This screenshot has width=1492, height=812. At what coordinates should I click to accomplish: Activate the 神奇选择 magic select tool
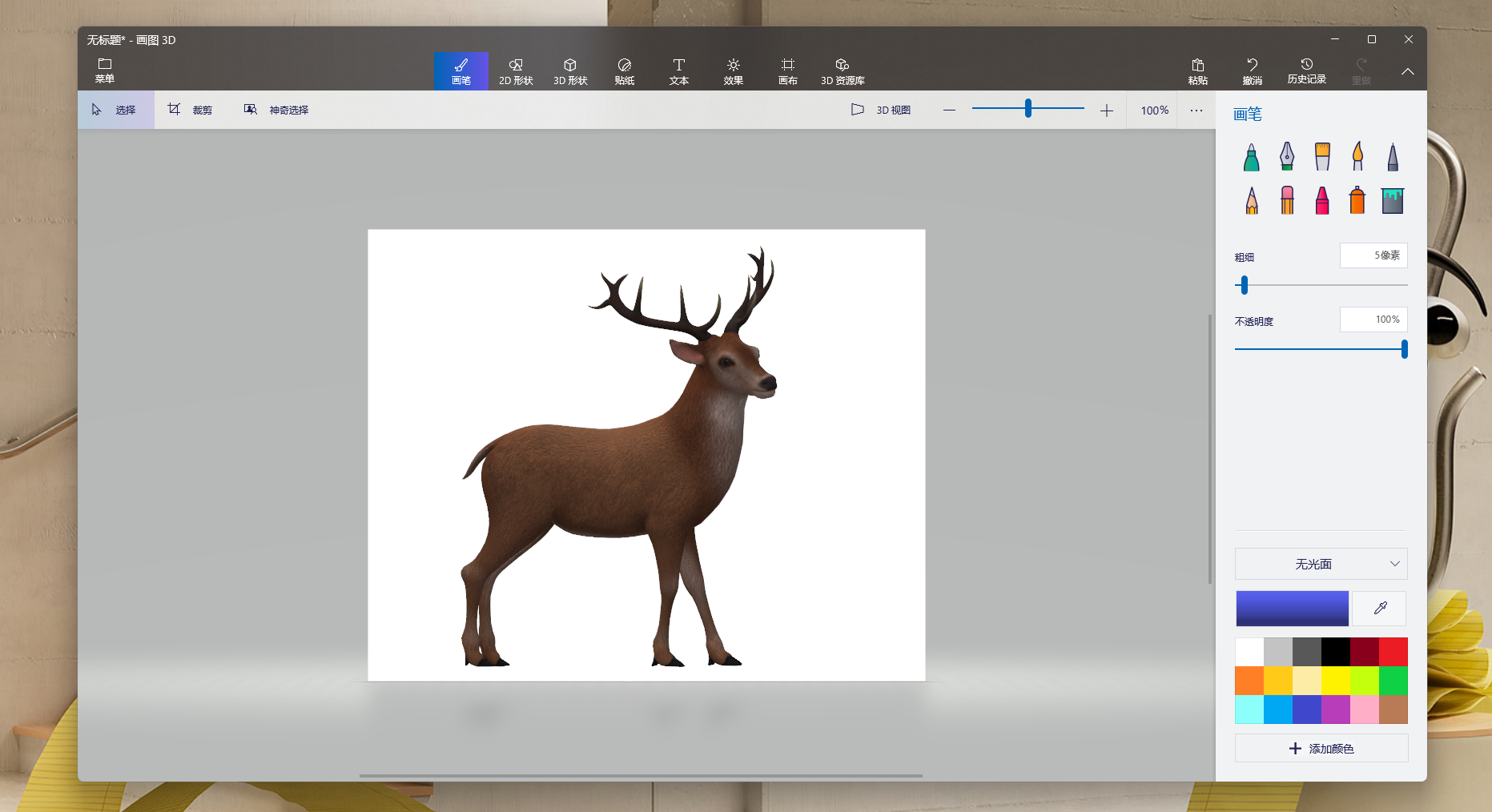point(276,110)
